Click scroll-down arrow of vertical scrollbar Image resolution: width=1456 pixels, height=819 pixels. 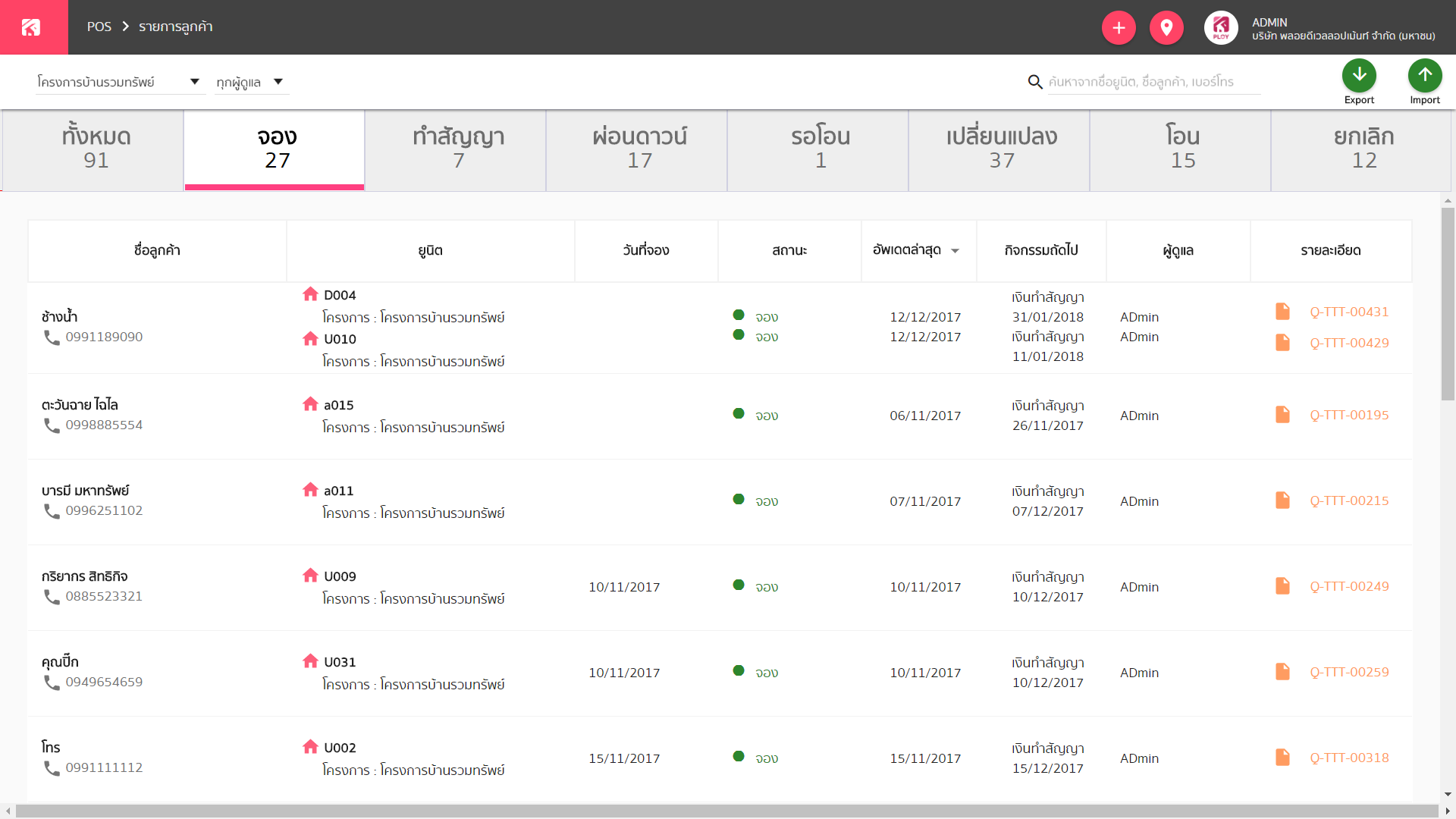click(x=1448, y=795)
